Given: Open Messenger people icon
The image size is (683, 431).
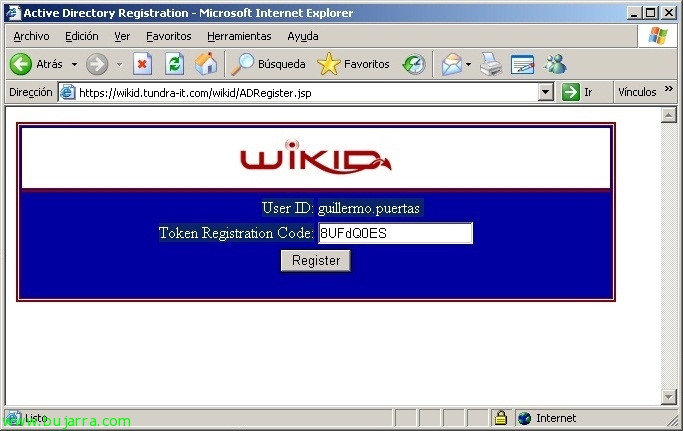Looking at the screenshot, I should coord(555,64).
